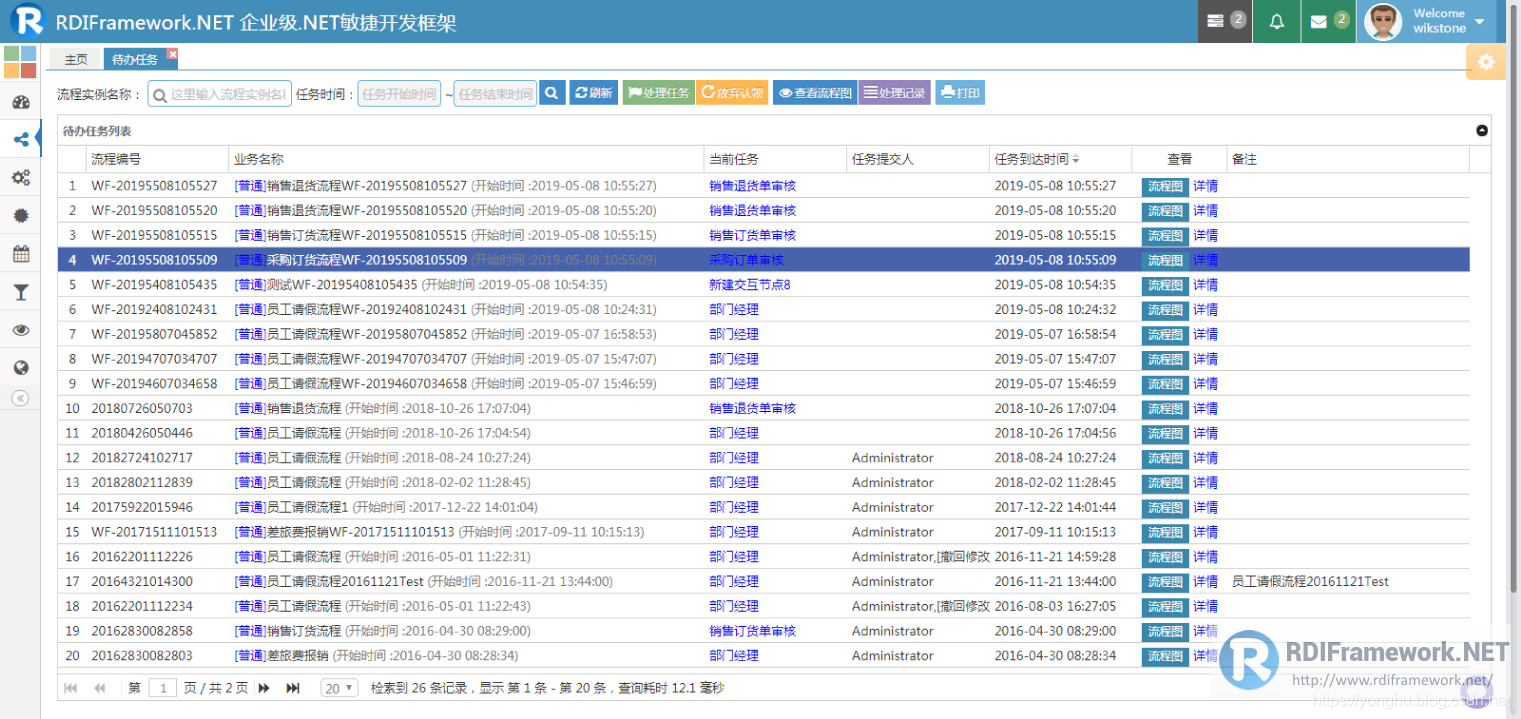This screenshot has width=1521, height=719.
Task: Click 员工请假流程20161121Test remark text
Action: pos(1310,581)
